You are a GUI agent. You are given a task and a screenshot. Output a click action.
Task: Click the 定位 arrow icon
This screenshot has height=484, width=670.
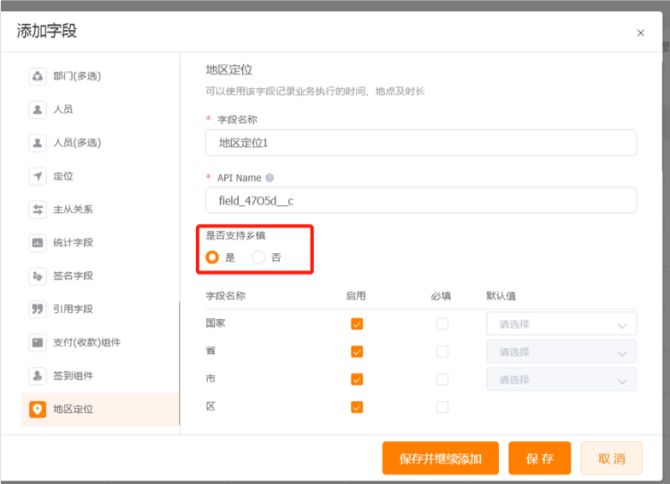37,176
